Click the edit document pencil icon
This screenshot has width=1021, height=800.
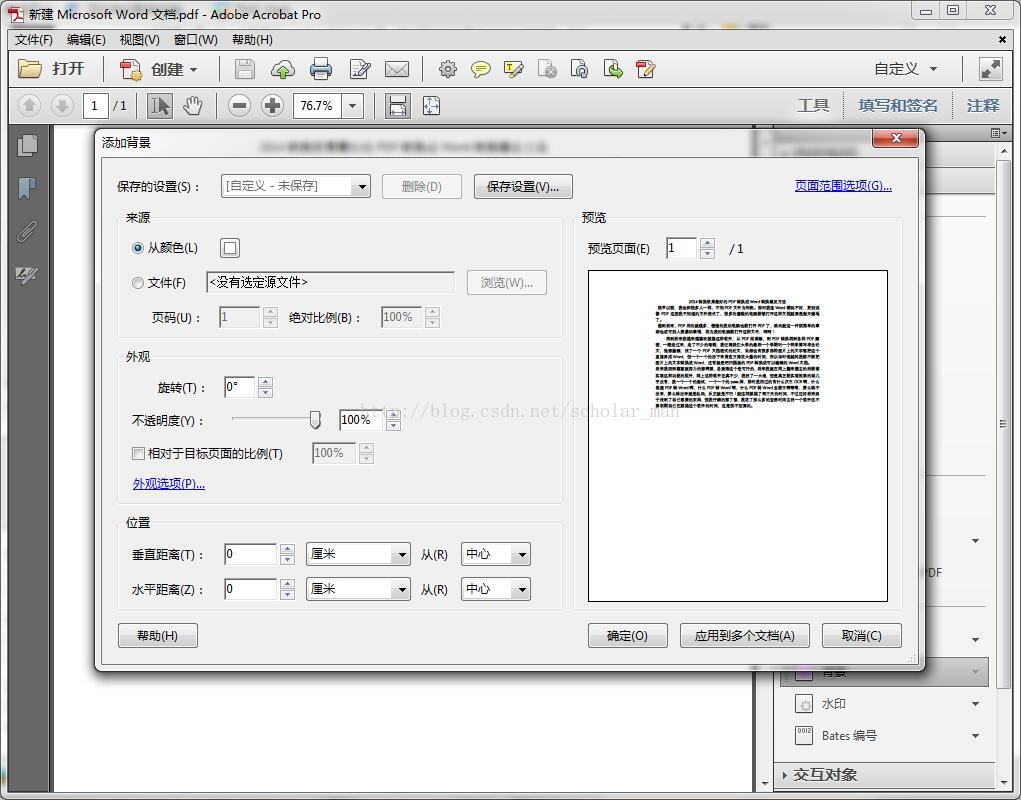pyautogui.click(x=359, y=69)
